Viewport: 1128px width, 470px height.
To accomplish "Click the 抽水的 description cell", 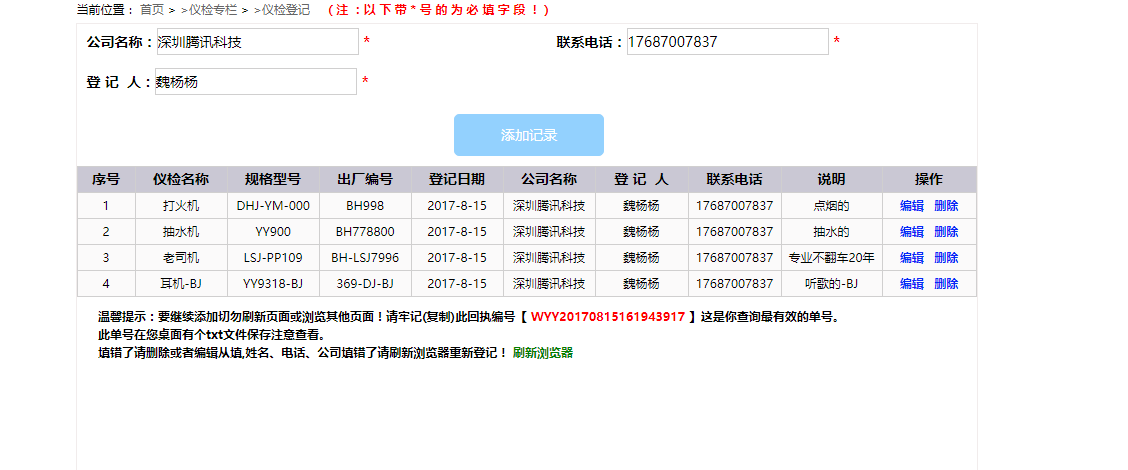I will pyautogui.click(x=832, y=232).
